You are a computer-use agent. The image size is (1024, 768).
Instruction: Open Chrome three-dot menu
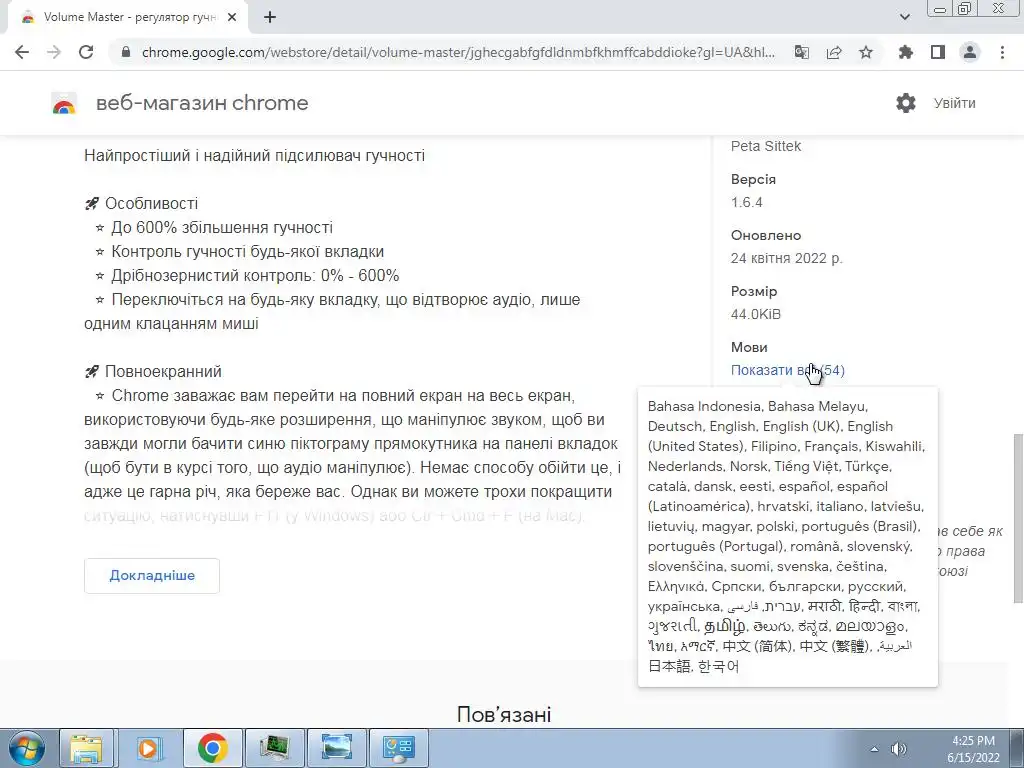click(x=1002, y=52)
